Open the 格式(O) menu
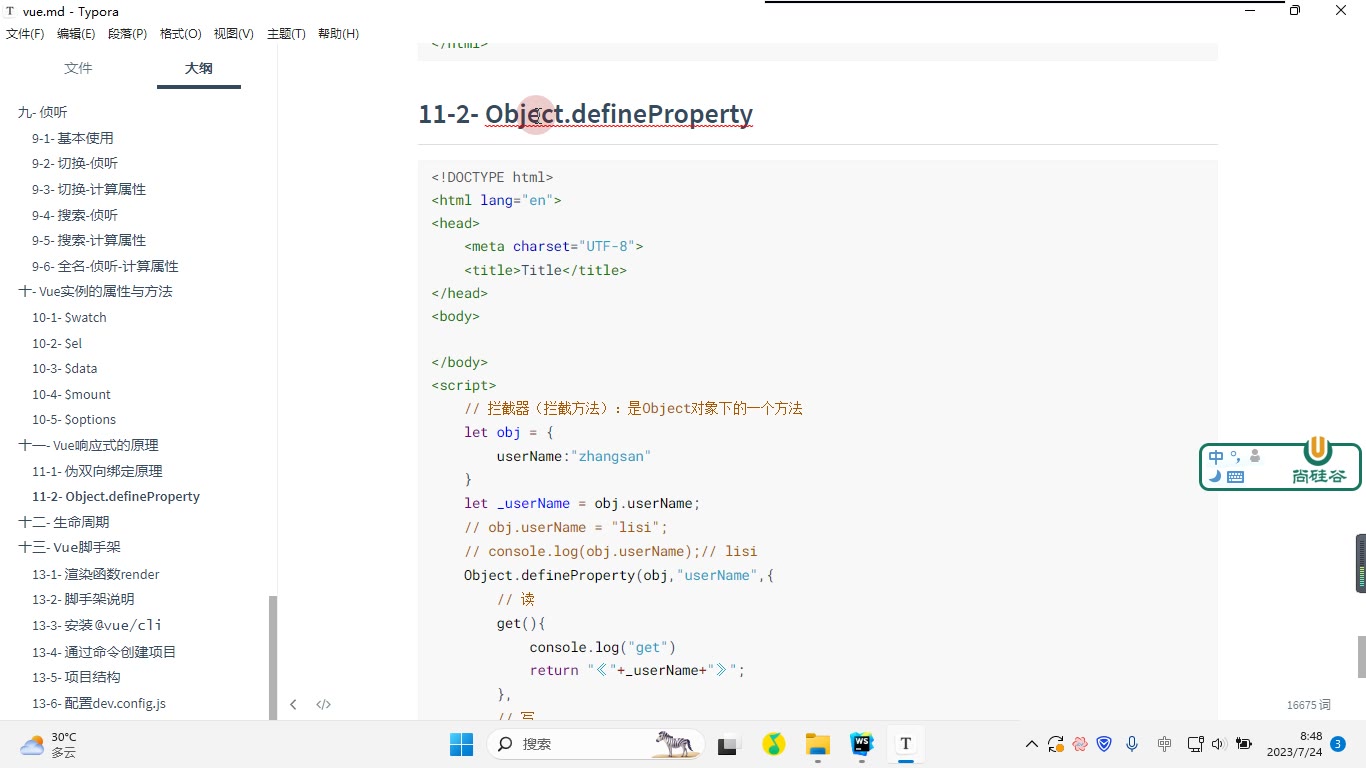Viewport: 1366px width, 768px height. (181, 34)
